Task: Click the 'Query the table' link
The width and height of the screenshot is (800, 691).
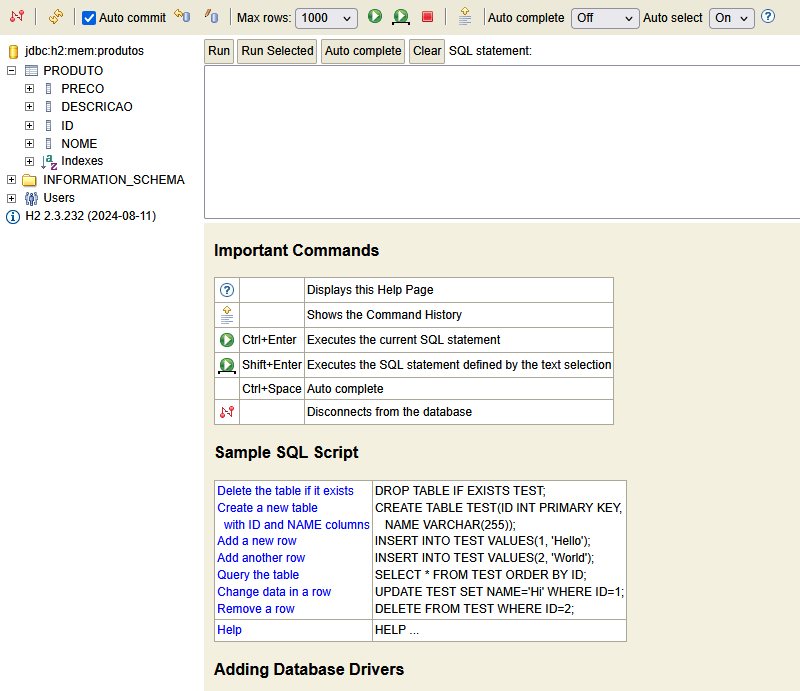Action: point(258,575)
